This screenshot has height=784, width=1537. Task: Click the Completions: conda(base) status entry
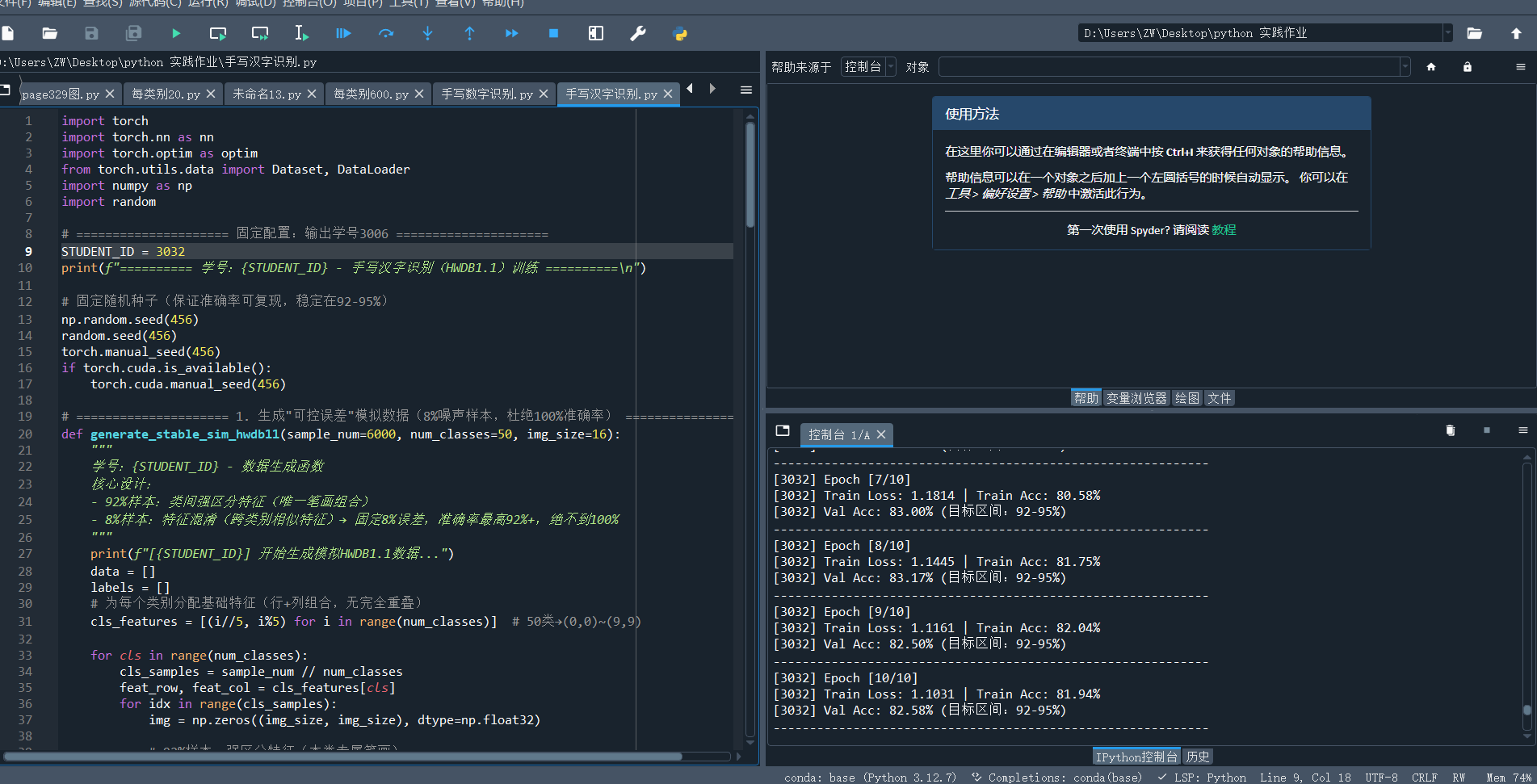click(x=1056, y=778)
